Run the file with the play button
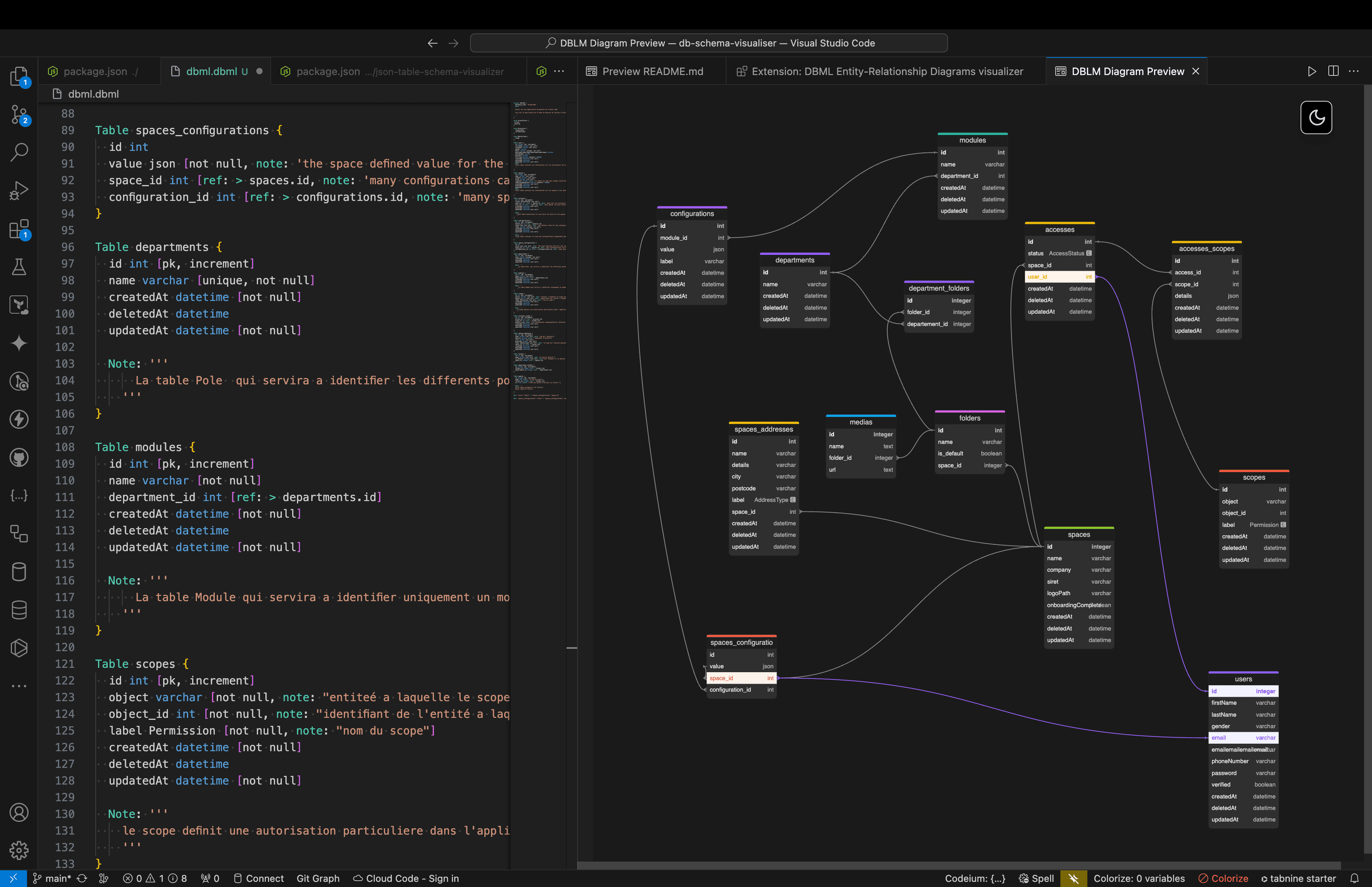Viewport: 1372px width, 887px height. (1312, 71)
